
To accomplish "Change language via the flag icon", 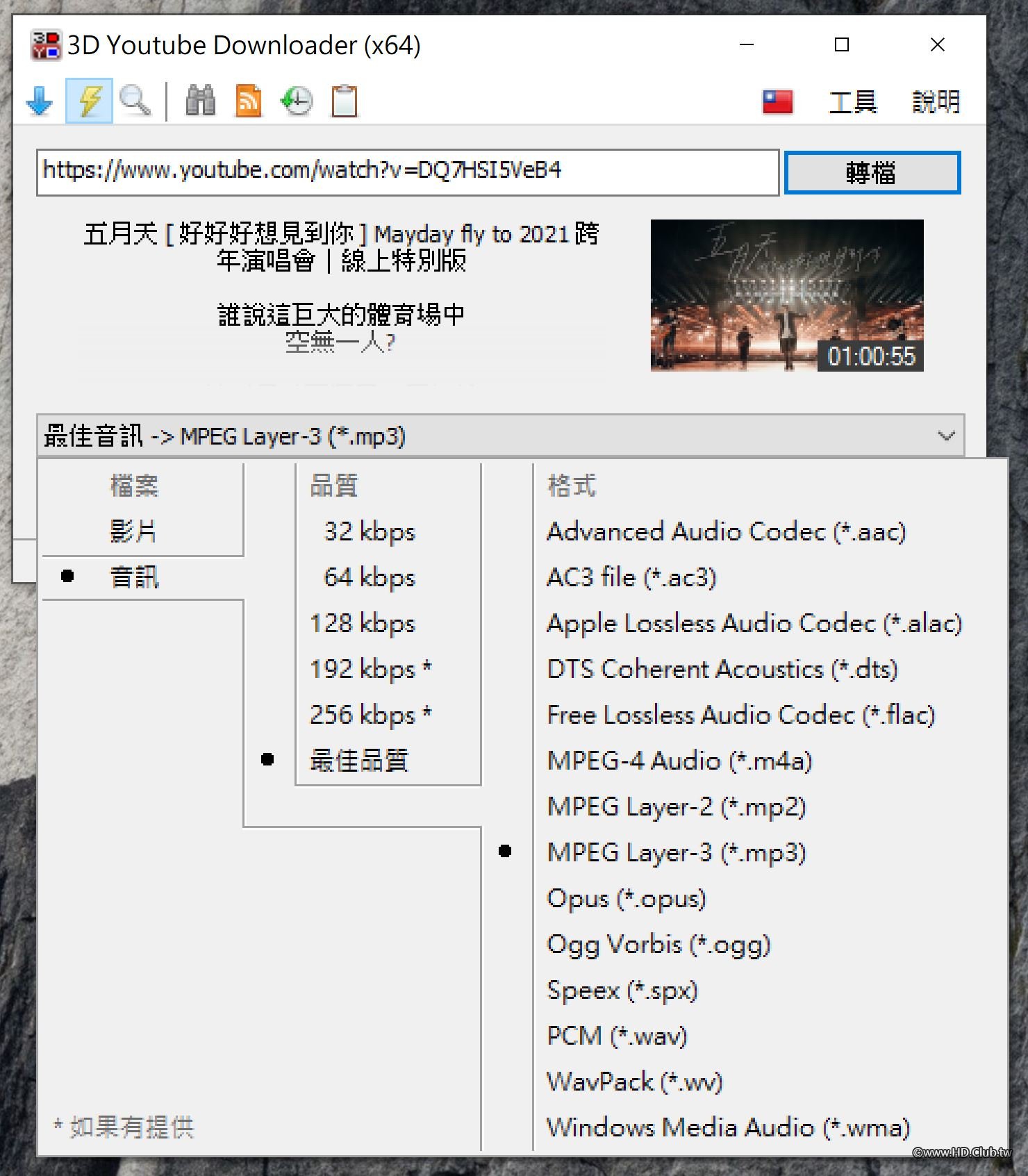I will point(778,102).
